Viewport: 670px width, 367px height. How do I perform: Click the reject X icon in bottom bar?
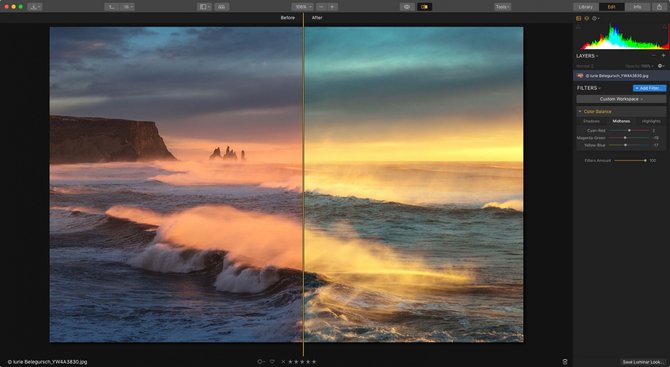[x=283, y=361]
